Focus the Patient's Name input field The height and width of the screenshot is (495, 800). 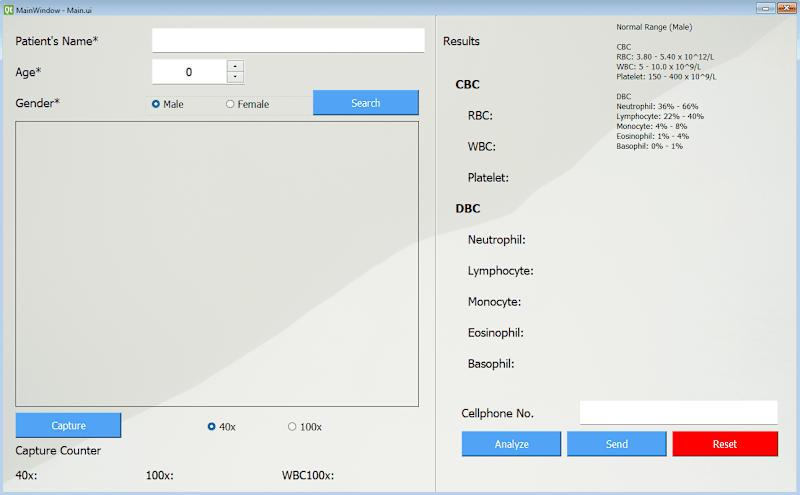(288, 40)
